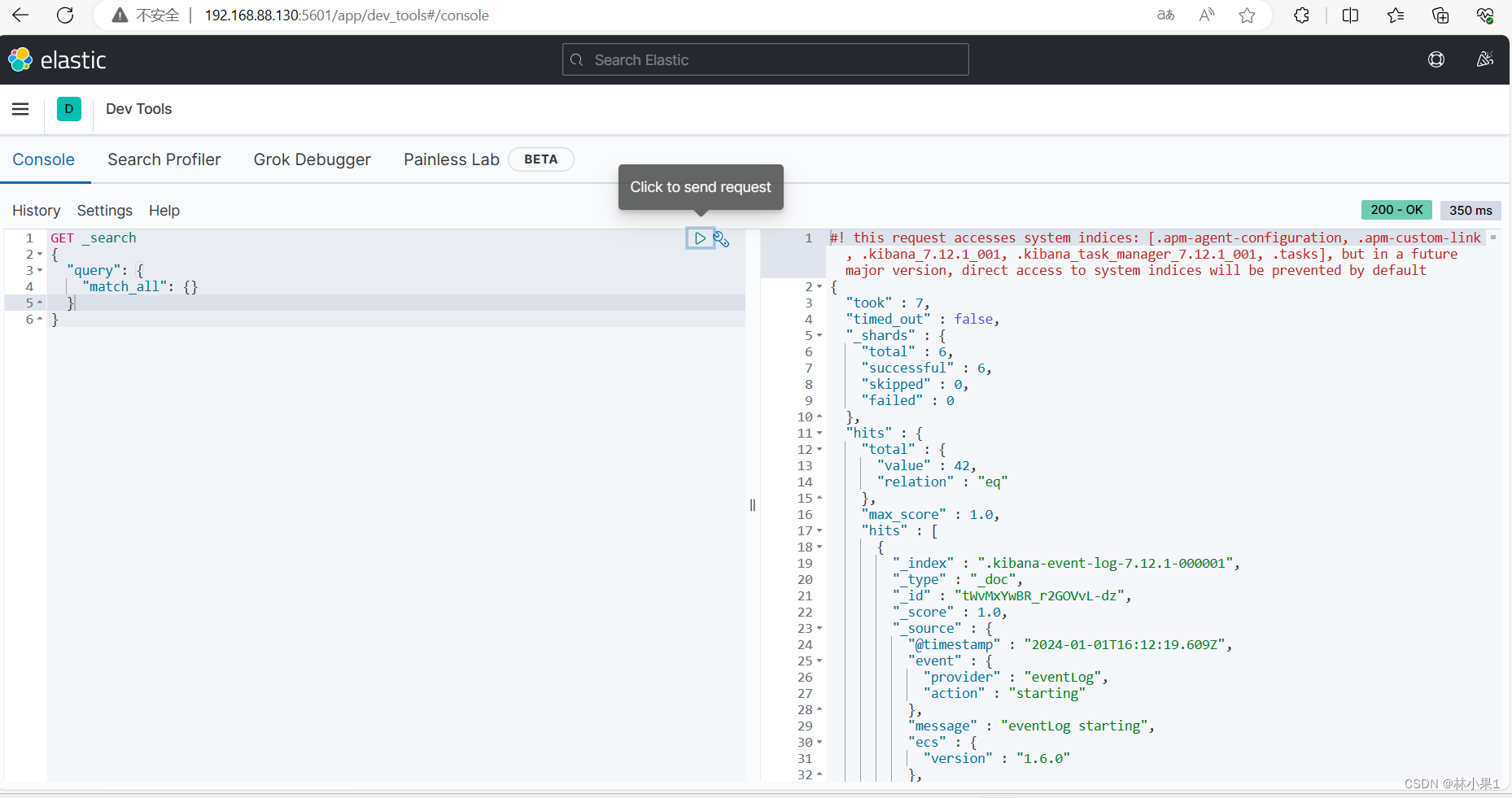Click the not-secure warning triangle icon
The image size is (1512, 798).
(120, 15)
